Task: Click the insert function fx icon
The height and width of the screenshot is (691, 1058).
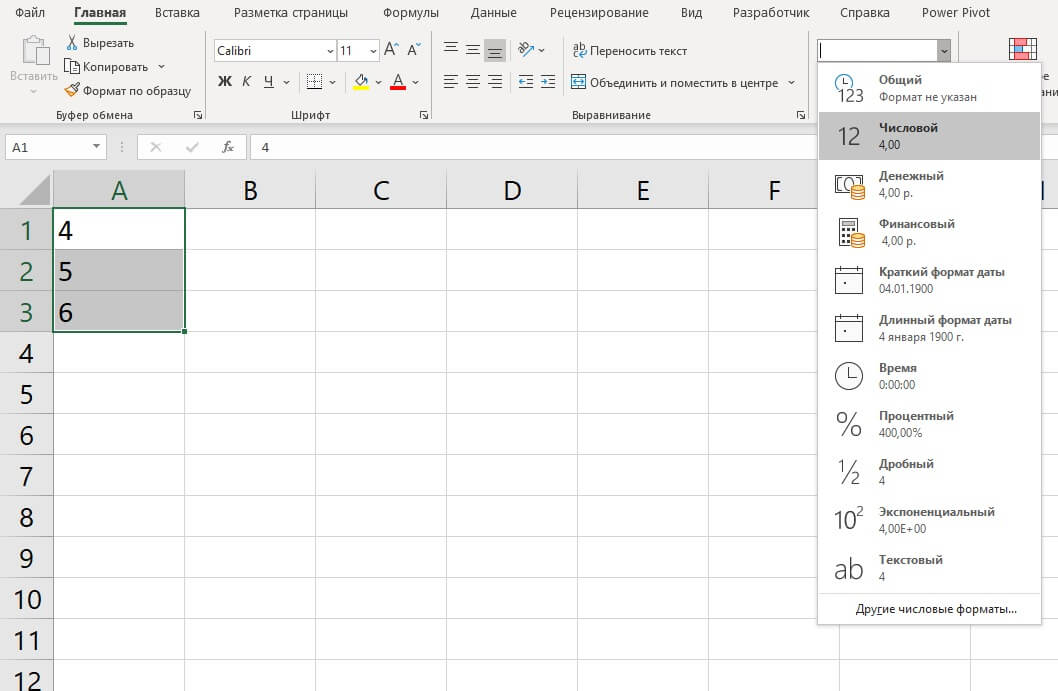Action: [228, 147]
